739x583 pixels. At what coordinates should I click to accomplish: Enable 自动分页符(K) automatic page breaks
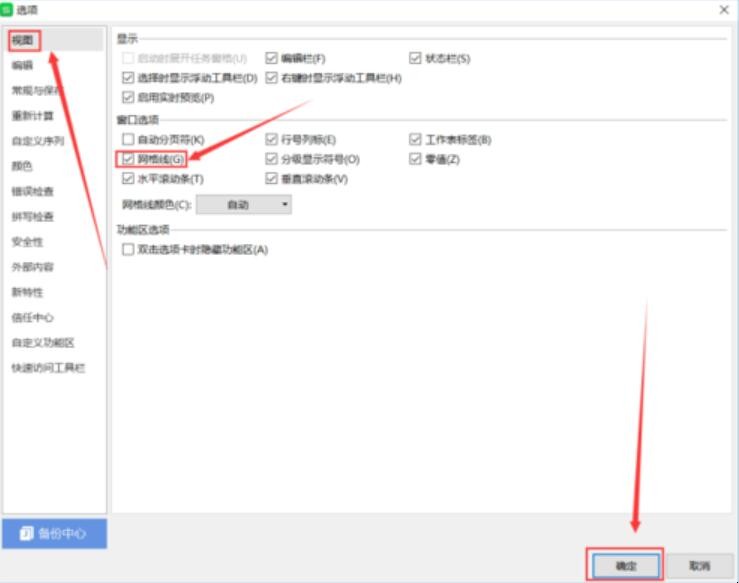click(128, 140)
